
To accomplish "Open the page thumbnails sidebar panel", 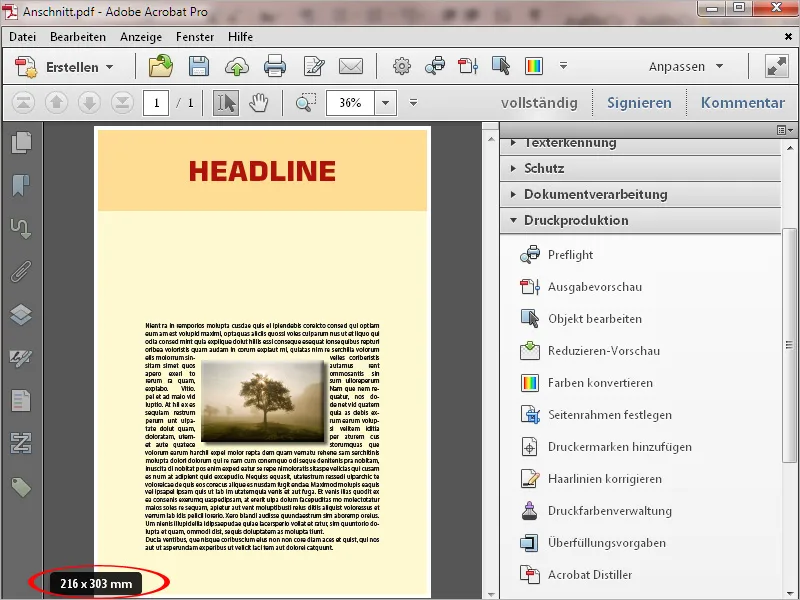I will (x=21, y=142).
